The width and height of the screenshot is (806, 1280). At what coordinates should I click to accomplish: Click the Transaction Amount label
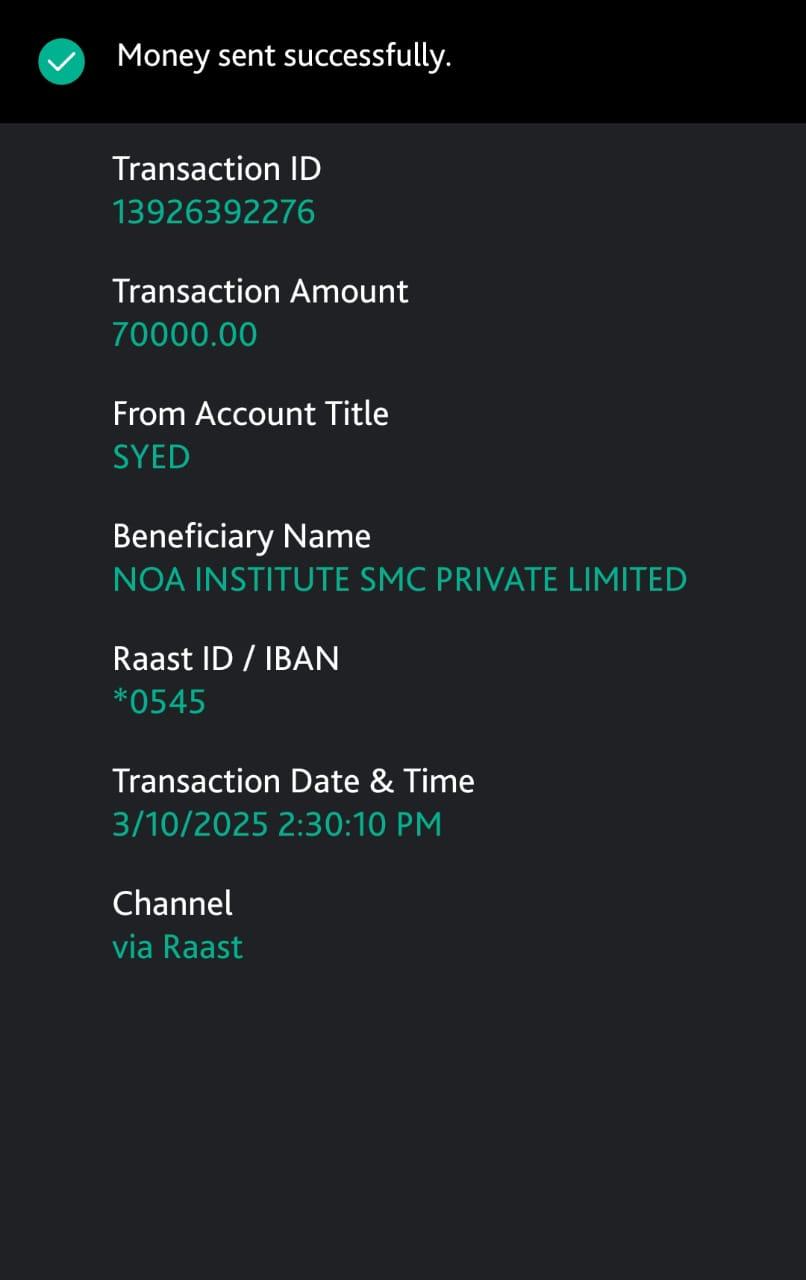point(260,291)
